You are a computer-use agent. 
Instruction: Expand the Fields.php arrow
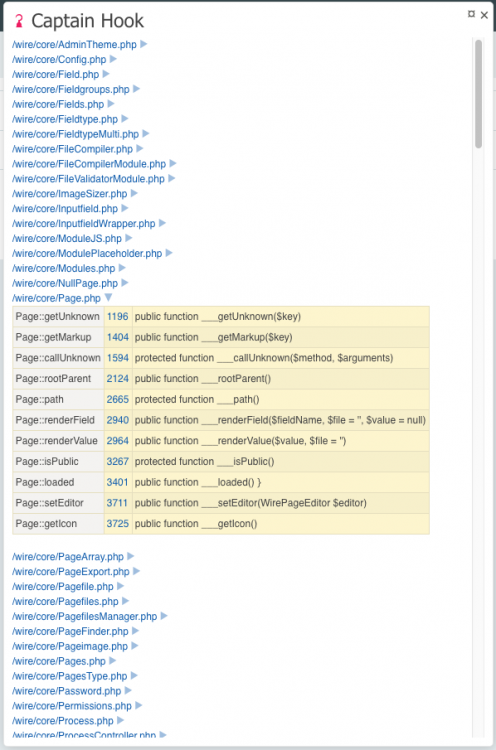111,103
